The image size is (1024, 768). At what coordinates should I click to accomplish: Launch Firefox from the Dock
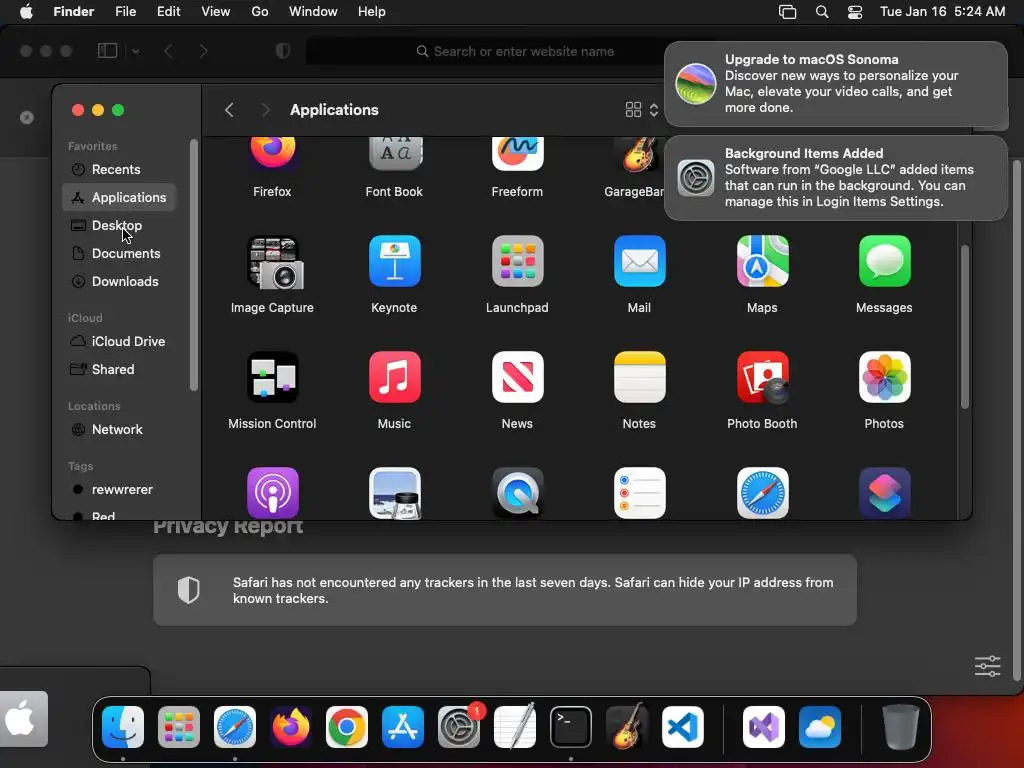click(x=291, y=727)
